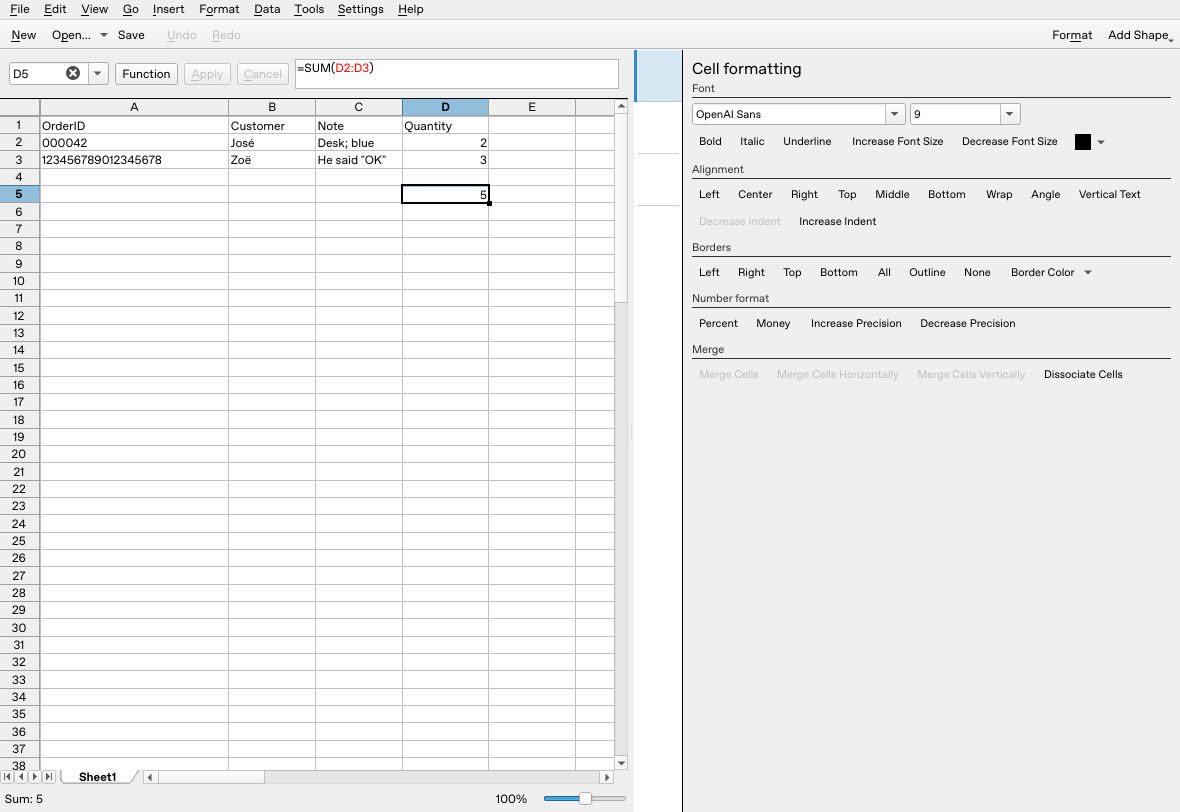Click the horizontal scrollbar right arrow
1180x812 pixels.
607,777
